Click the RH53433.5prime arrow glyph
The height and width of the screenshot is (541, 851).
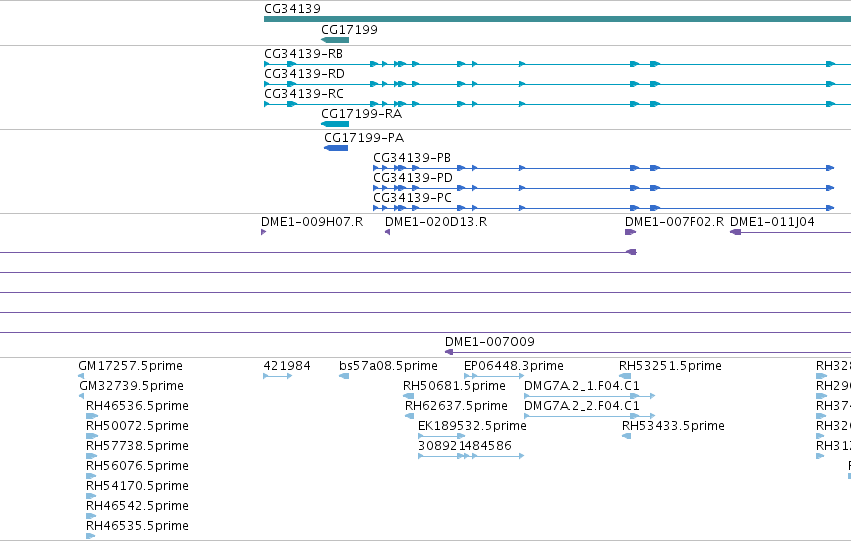[x=626, y=436]
